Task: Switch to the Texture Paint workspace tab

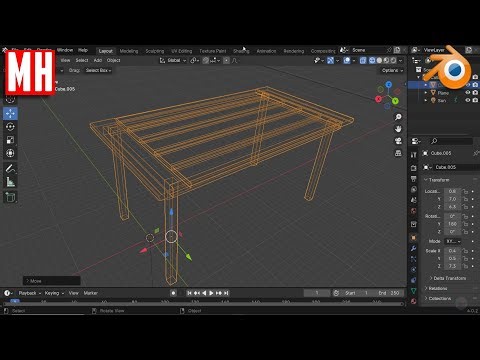Action: tap(213, 51)
